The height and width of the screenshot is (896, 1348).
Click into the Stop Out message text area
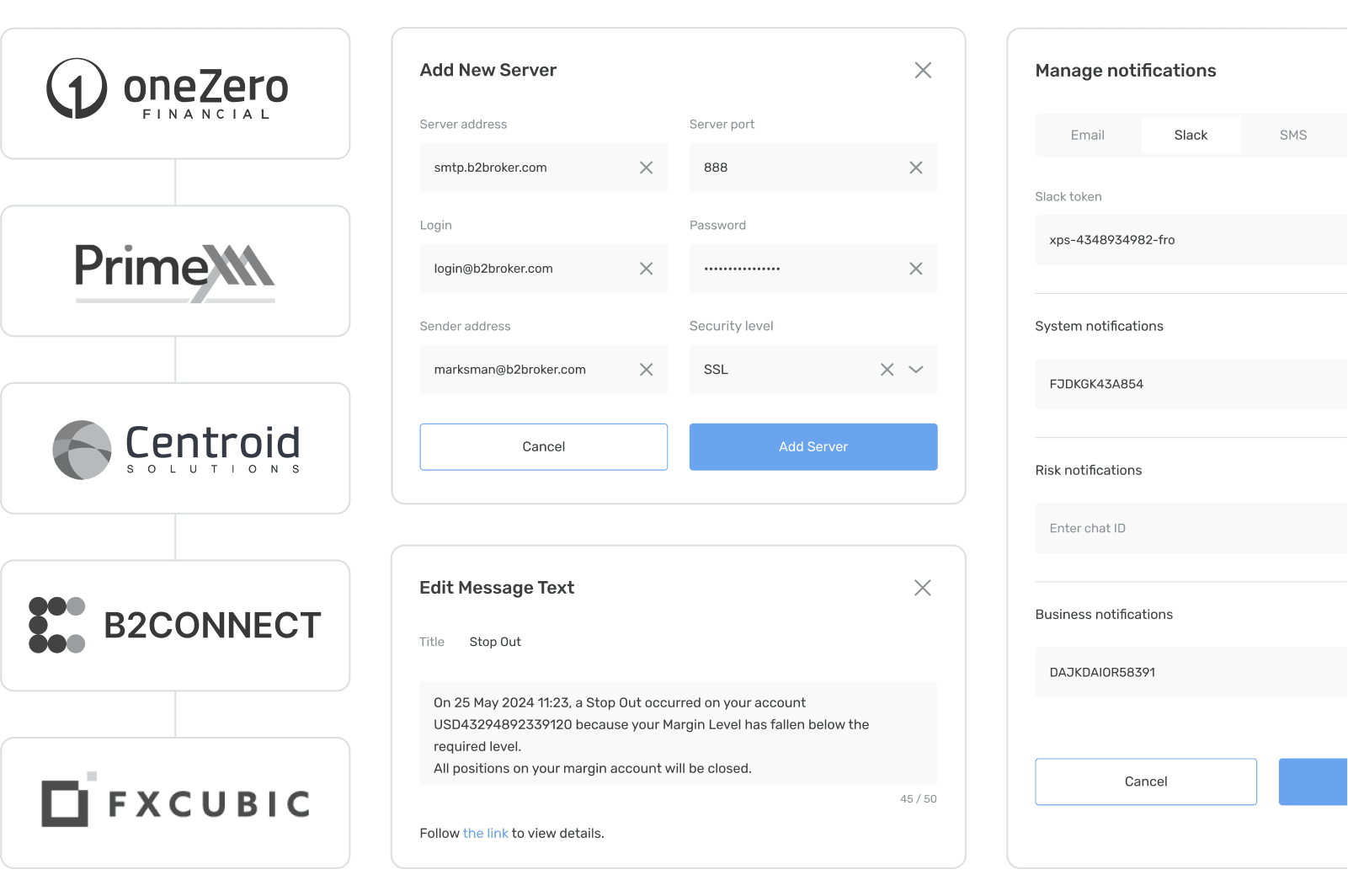[679, 733]
